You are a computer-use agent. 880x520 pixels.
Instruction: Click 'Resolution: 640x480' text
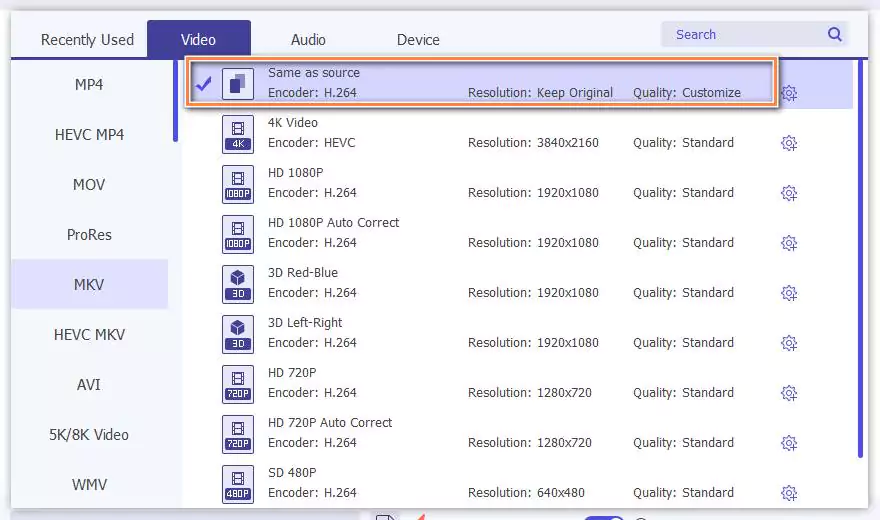[x=526, y=492]
